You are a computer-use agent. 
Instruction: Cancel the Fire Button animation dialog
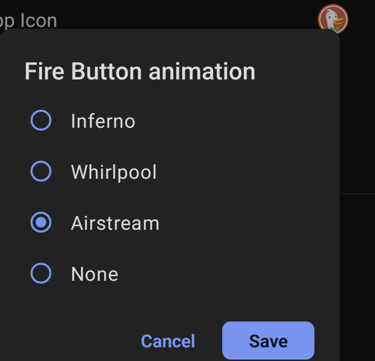tap(168, 341)
